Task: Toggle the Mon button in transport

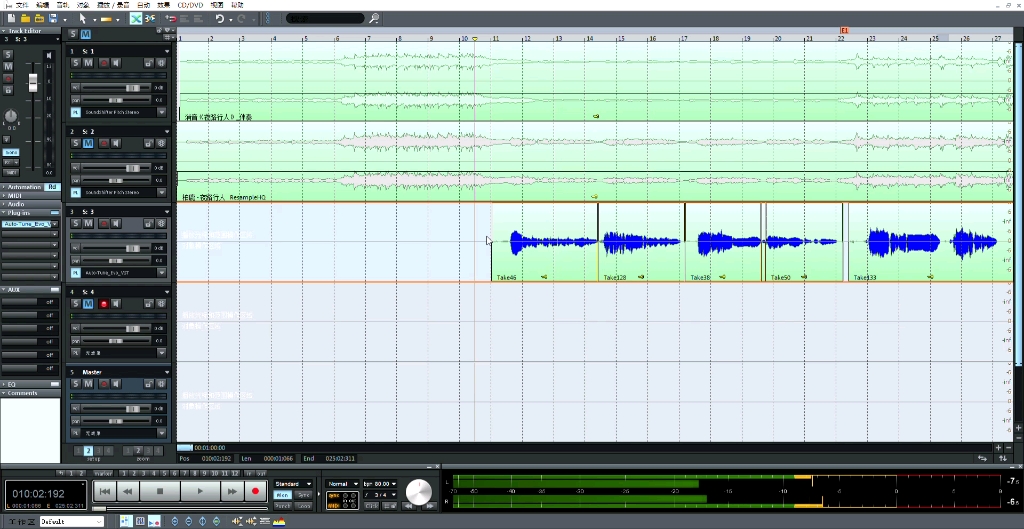Action: coord(283,495)
